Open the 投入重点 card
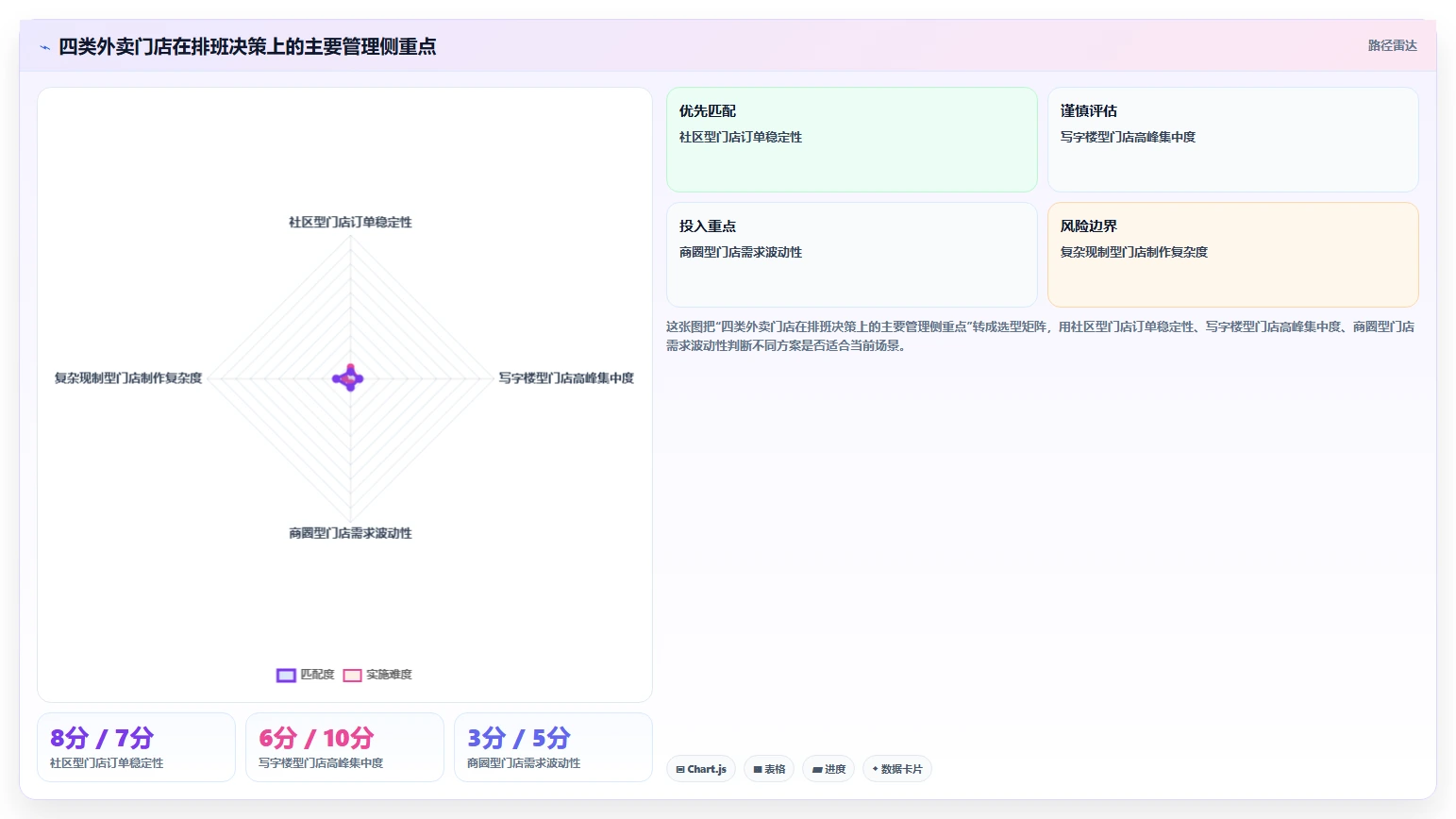Viewport: 1456px width, 819px height. point(851,255)
